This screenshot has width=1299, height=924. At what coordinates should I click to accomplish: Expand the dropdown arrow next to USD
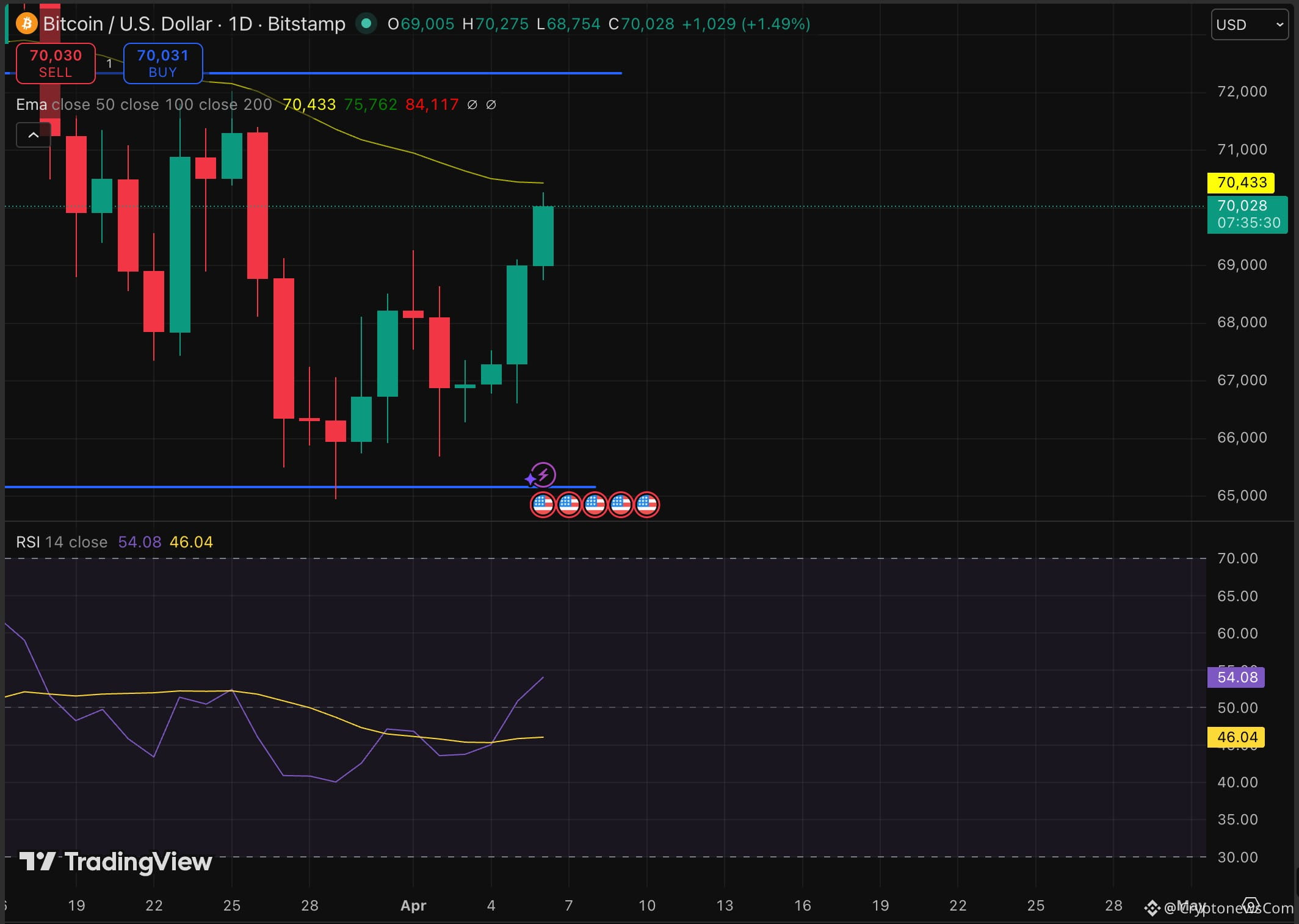[1279, 24]
